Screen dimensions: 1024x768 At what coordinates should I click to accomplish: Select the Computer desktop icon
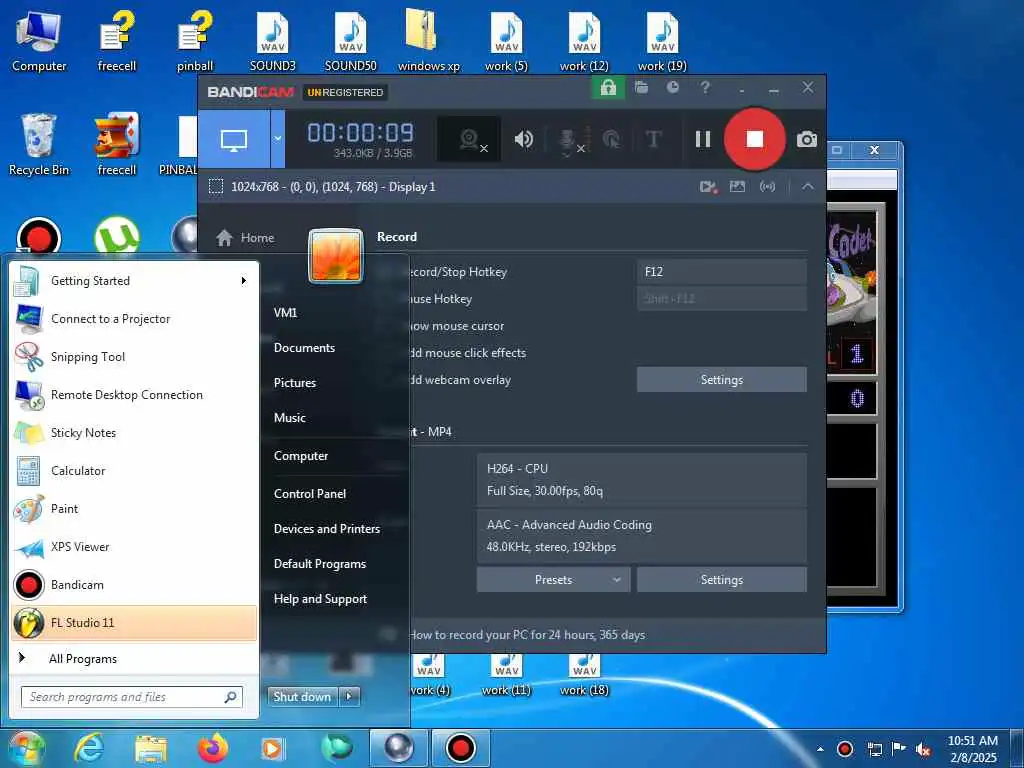tap(39, 41)
